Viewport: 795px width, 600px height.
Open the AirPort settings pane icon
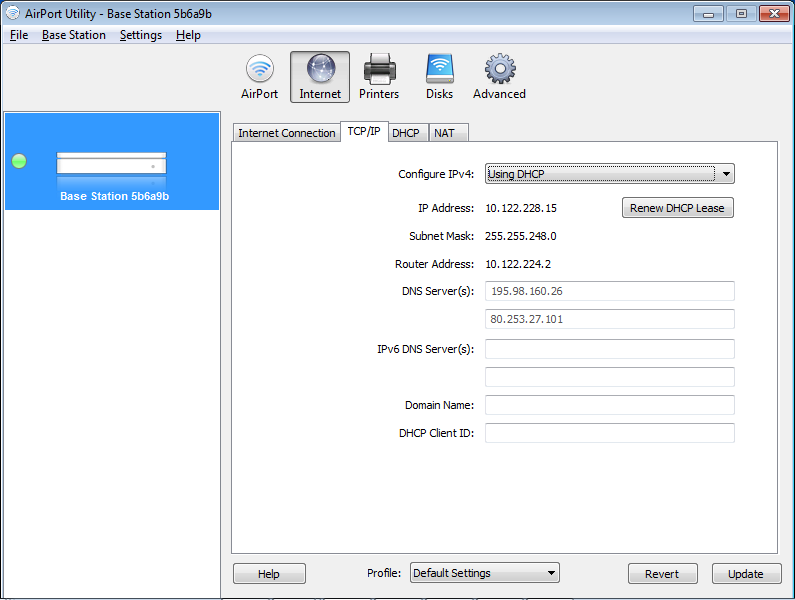[260, 77]
